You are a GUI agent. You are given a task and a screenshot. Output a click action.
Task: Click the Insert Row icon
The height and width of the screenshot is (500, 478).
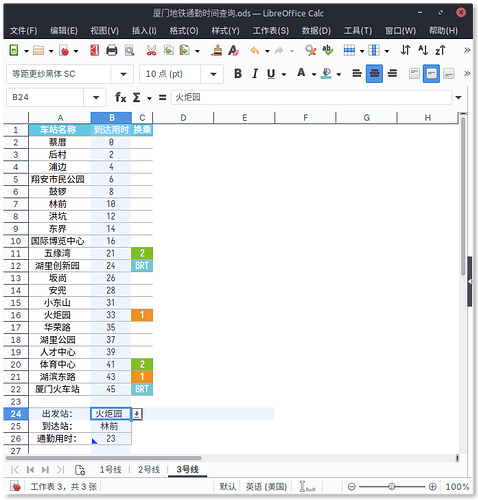349,50
